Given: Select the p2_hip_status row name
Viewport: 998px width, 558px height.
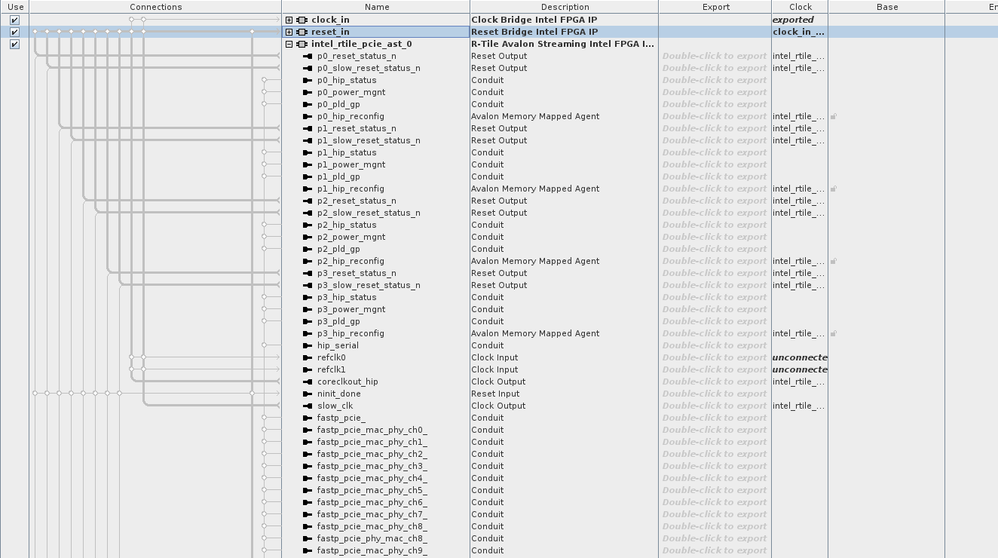Looking at the screenshot, I should pos(346,225).
